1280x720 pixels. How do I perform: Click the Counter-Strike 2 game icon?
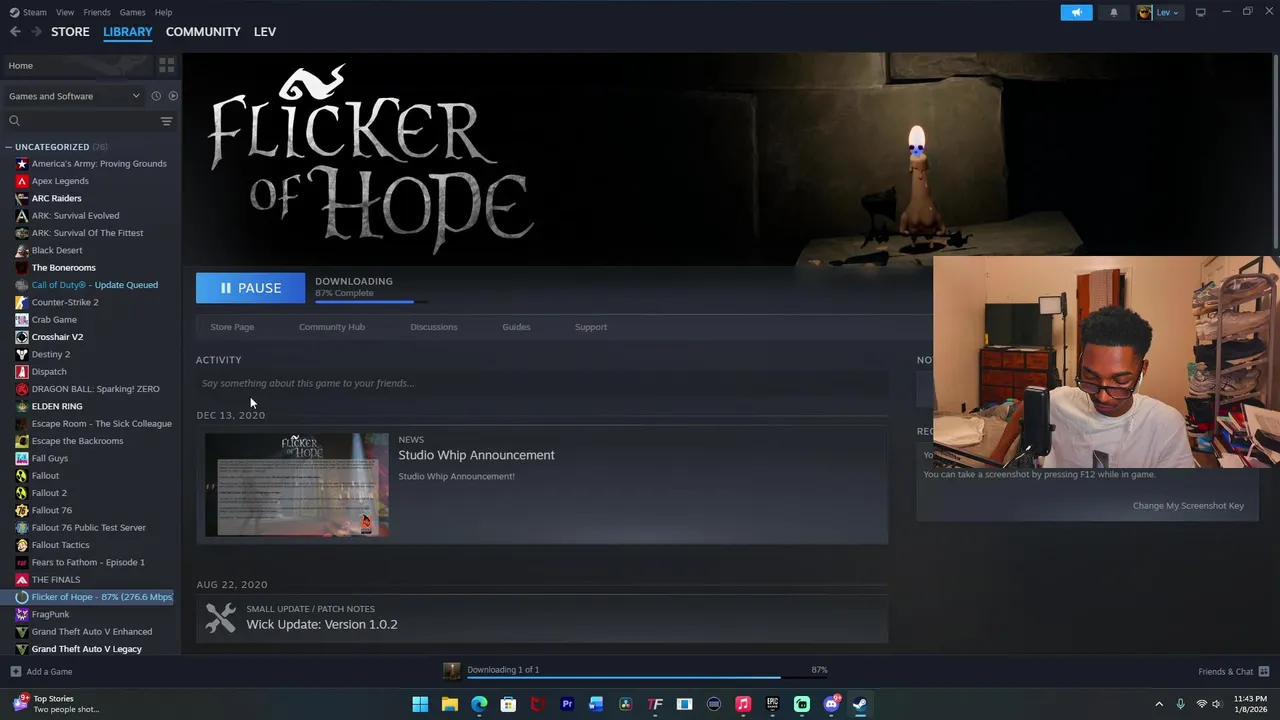point(22,302)
